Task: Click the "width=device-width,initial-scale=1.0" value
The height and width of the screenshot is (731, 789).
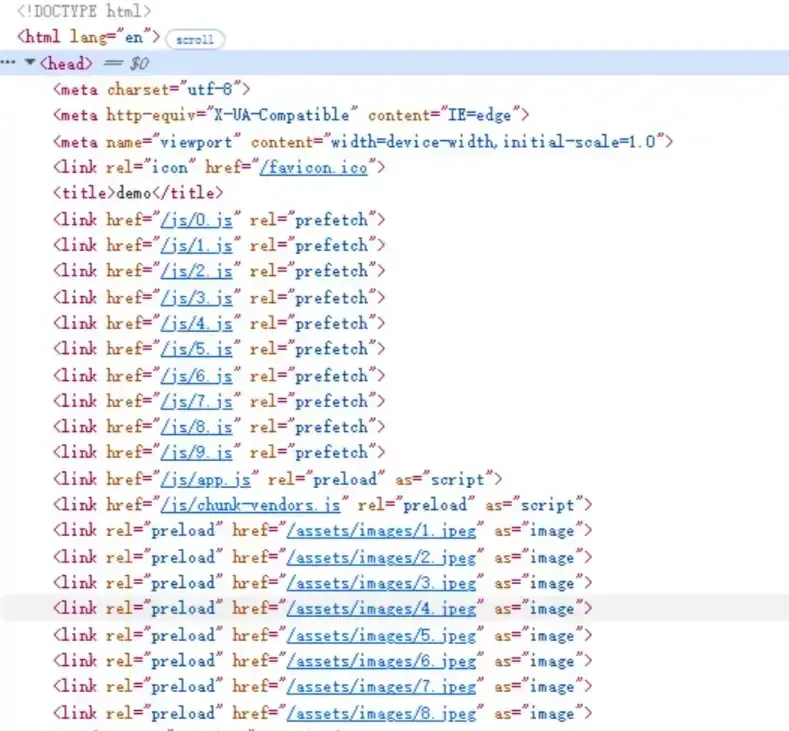Action: (493, 142)
